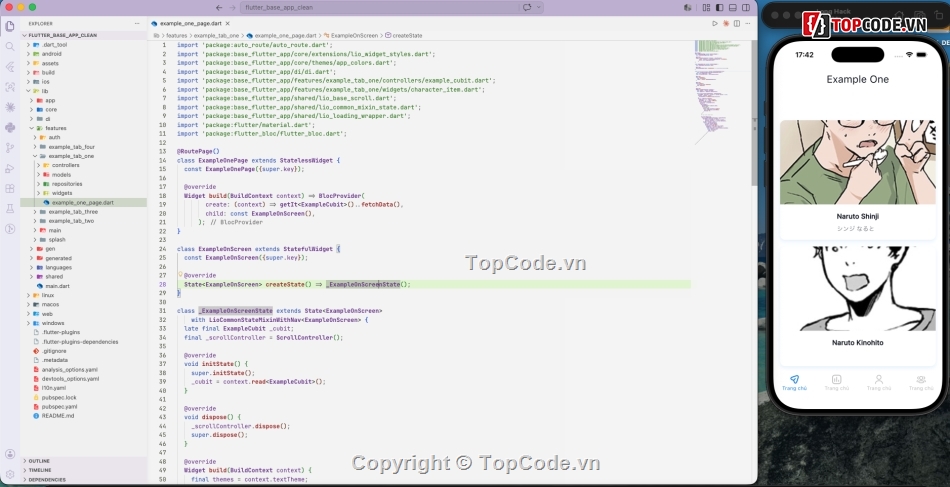The width and height of the screenshot is (950, 487).
Task: Expand the OUTLINE section
Action: 84,461
